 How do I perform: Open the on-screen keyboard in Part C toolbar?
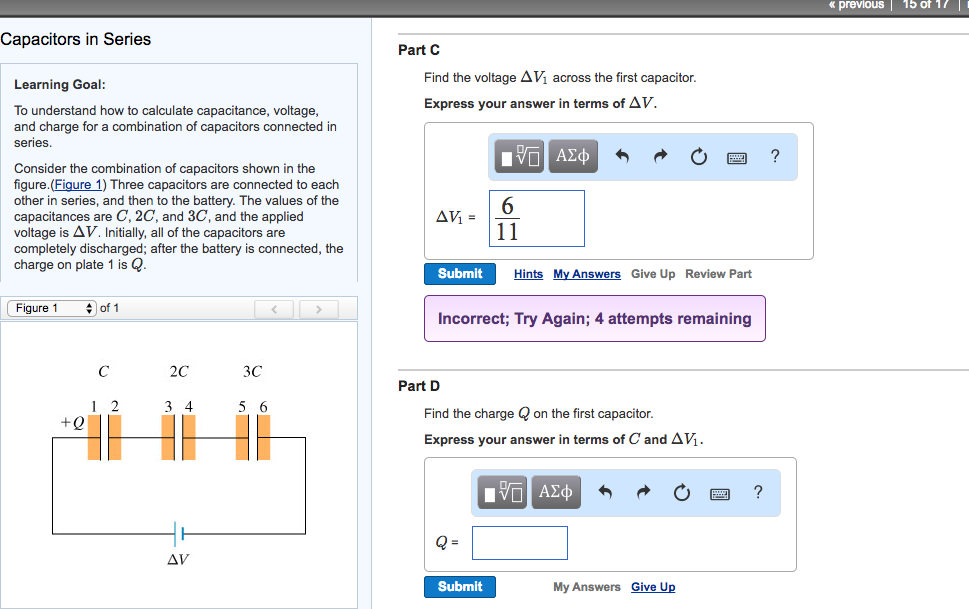click(735, 156)
